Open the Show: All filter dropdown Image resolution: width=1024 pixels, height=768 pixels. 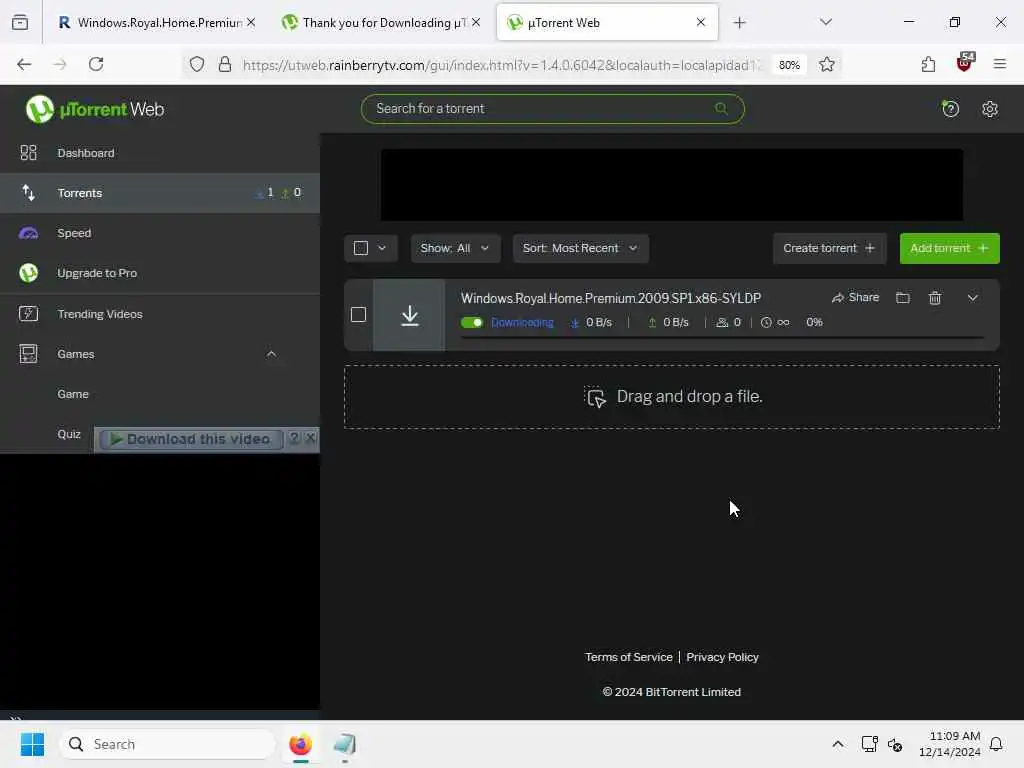[x=455, y=248]
